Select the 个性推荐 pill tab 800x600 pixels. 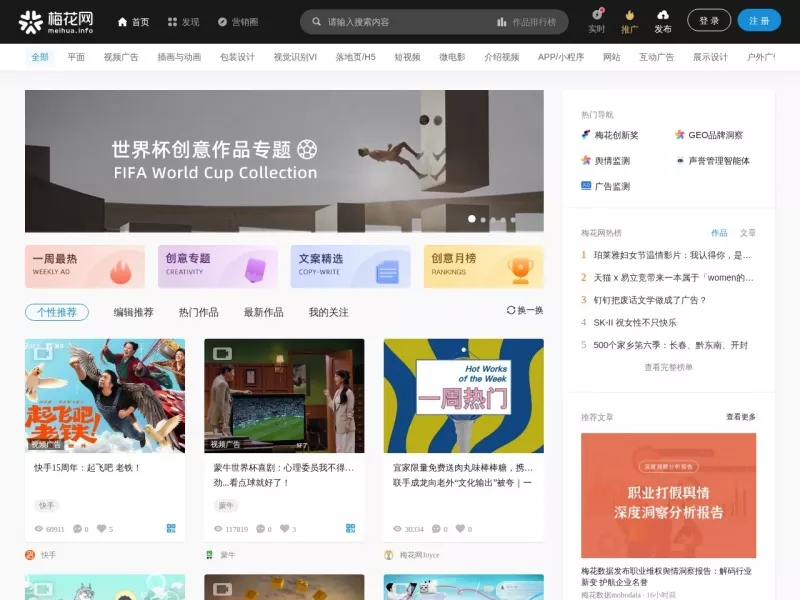click(57, 312)
